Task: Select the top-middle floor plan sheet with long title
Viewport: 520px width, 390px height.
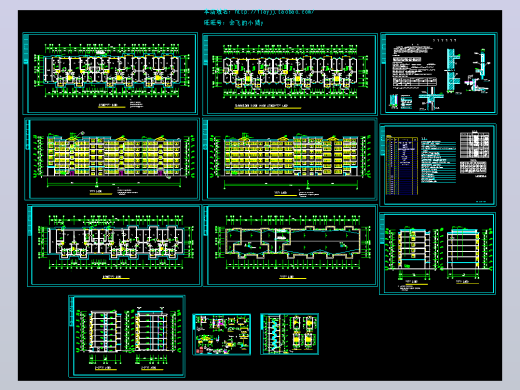Action: (x=290, y=74)
